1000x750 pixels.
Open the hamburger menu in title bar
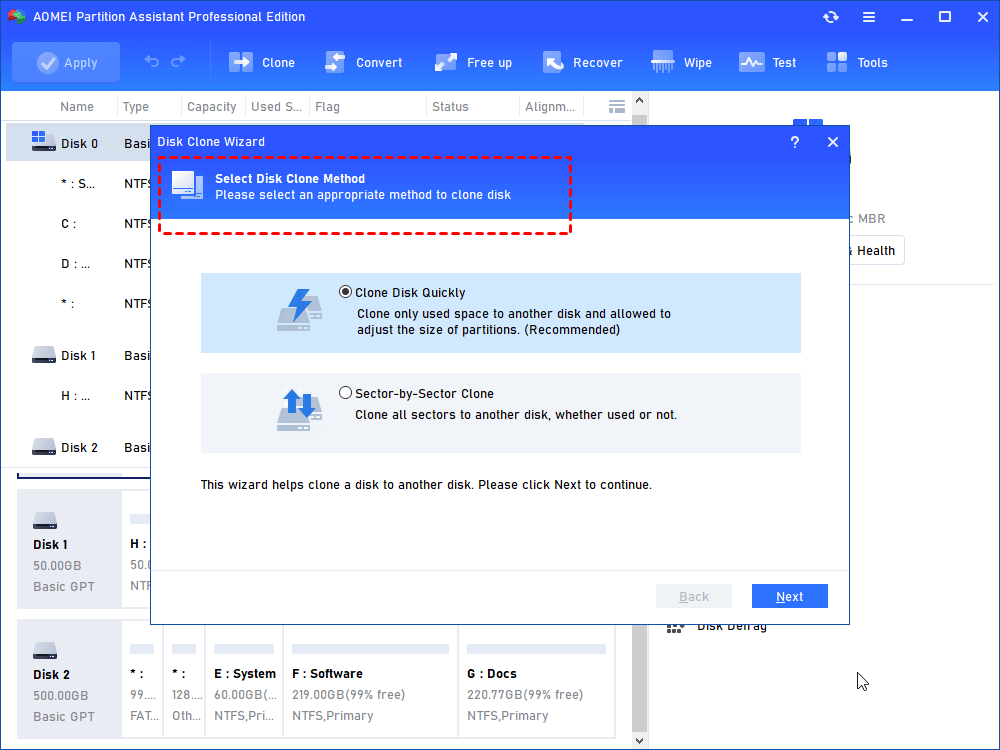click(869, 17)
